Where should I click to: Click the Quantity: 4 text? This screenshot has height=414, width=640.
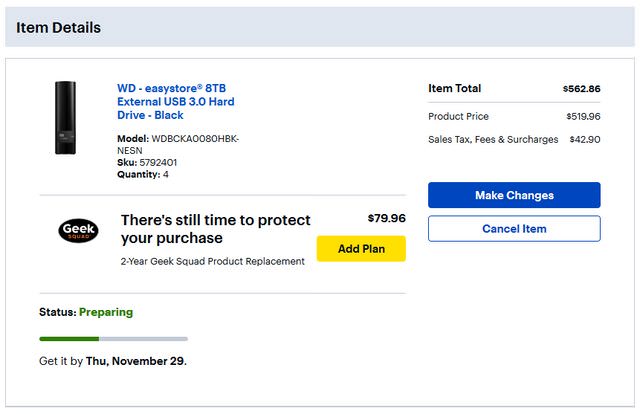pos(143,174)
